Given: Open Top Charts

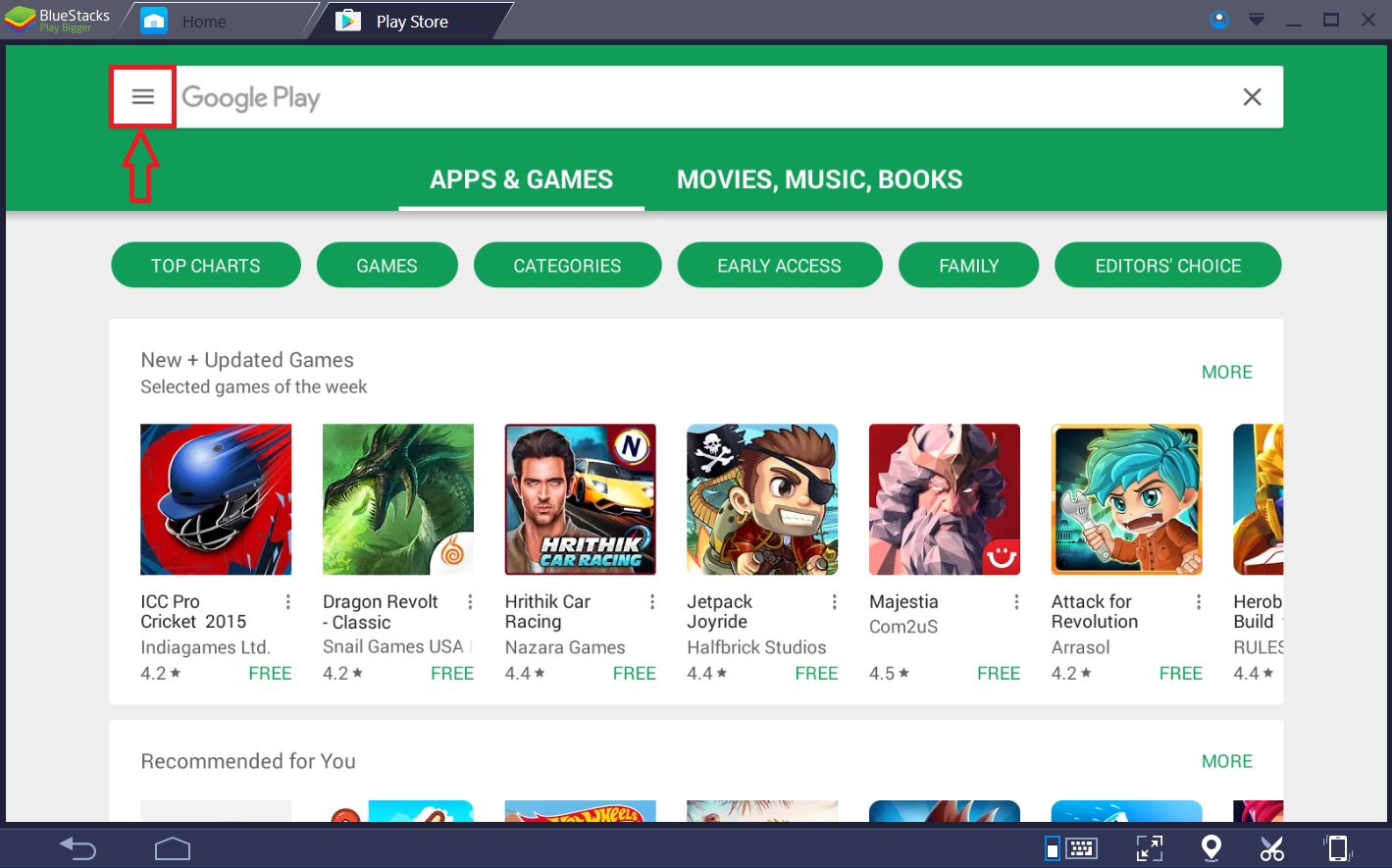Looking at the screenshot, I should pos(206,265).
